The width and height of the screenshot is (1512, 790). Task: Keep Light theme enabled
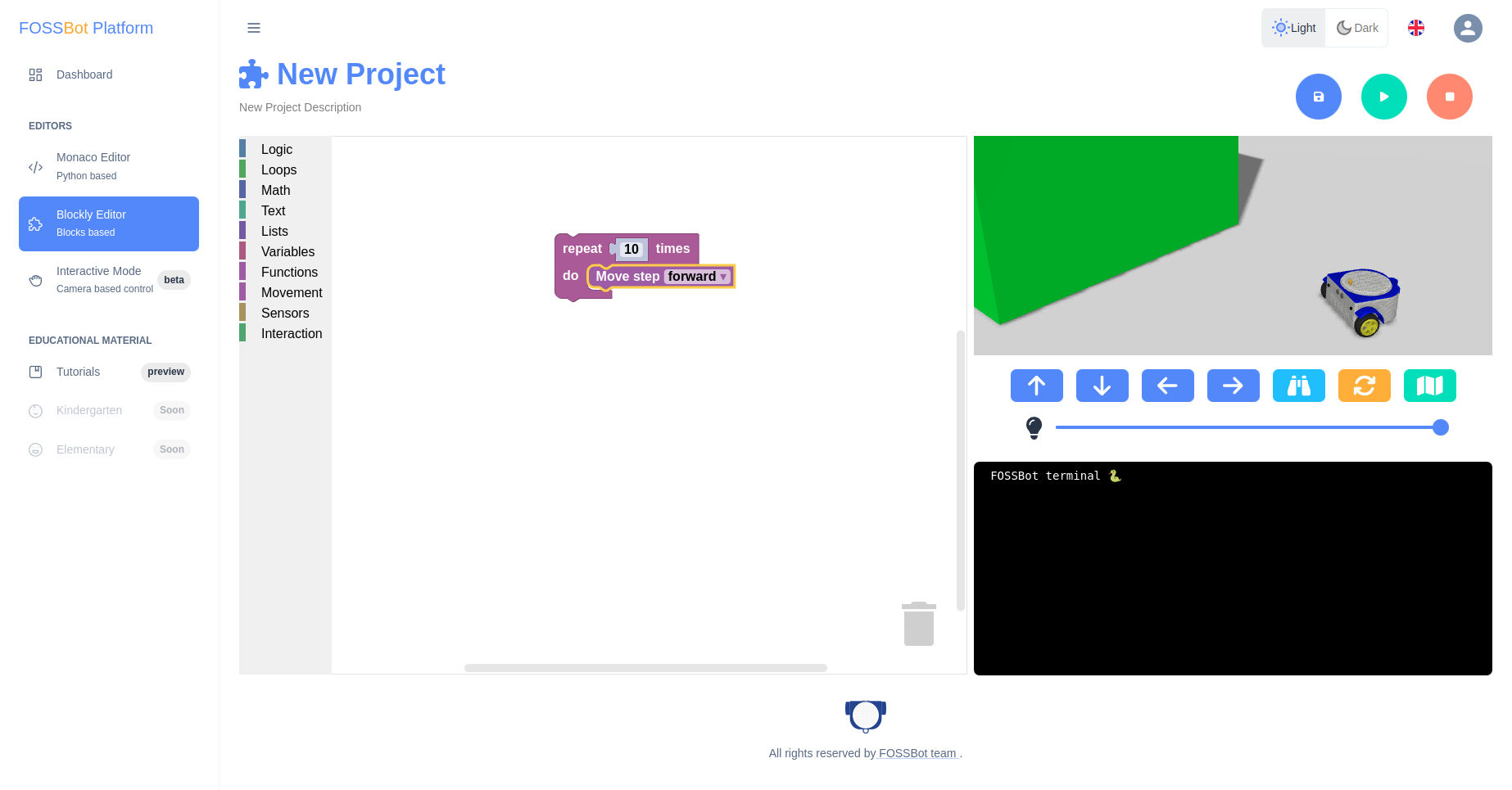click(1293, 27)
